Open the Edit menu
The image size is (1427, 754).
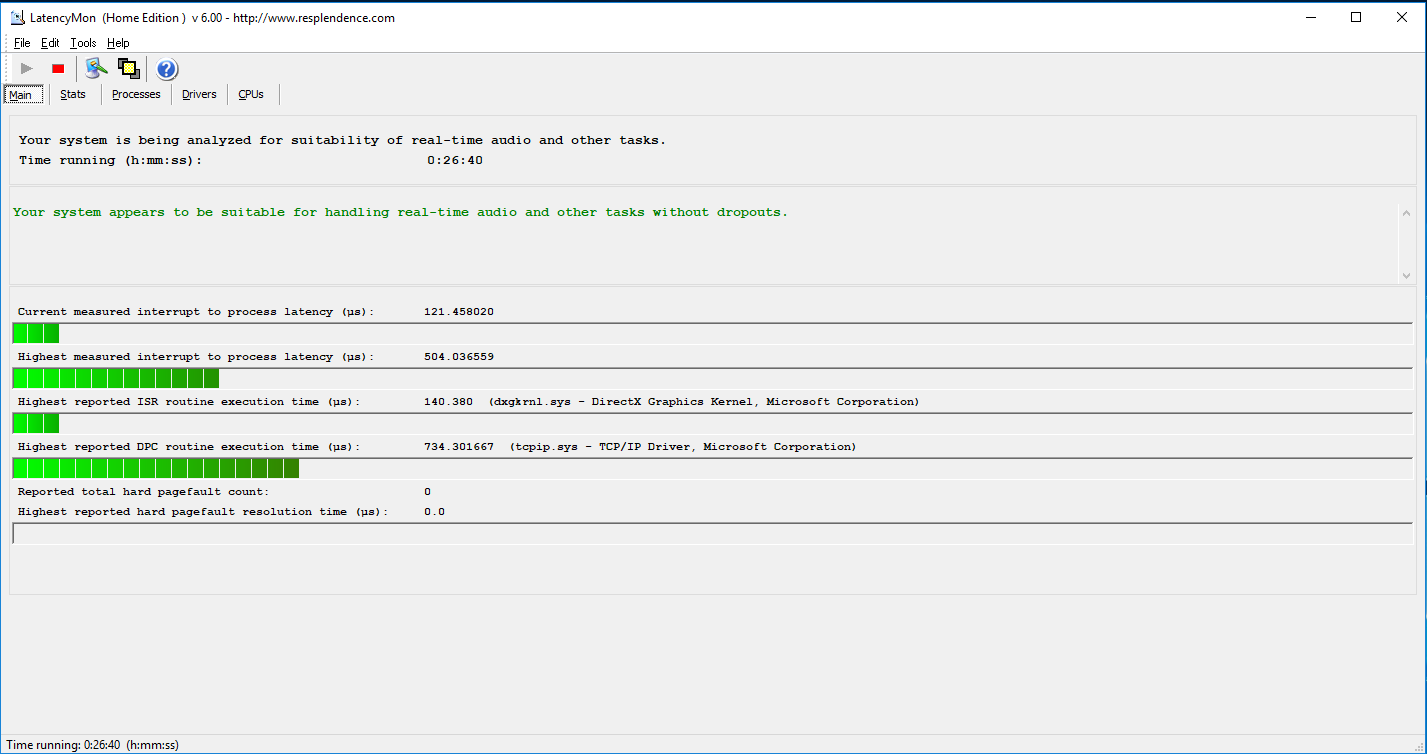pyautogui.click(x=50, y=43)
